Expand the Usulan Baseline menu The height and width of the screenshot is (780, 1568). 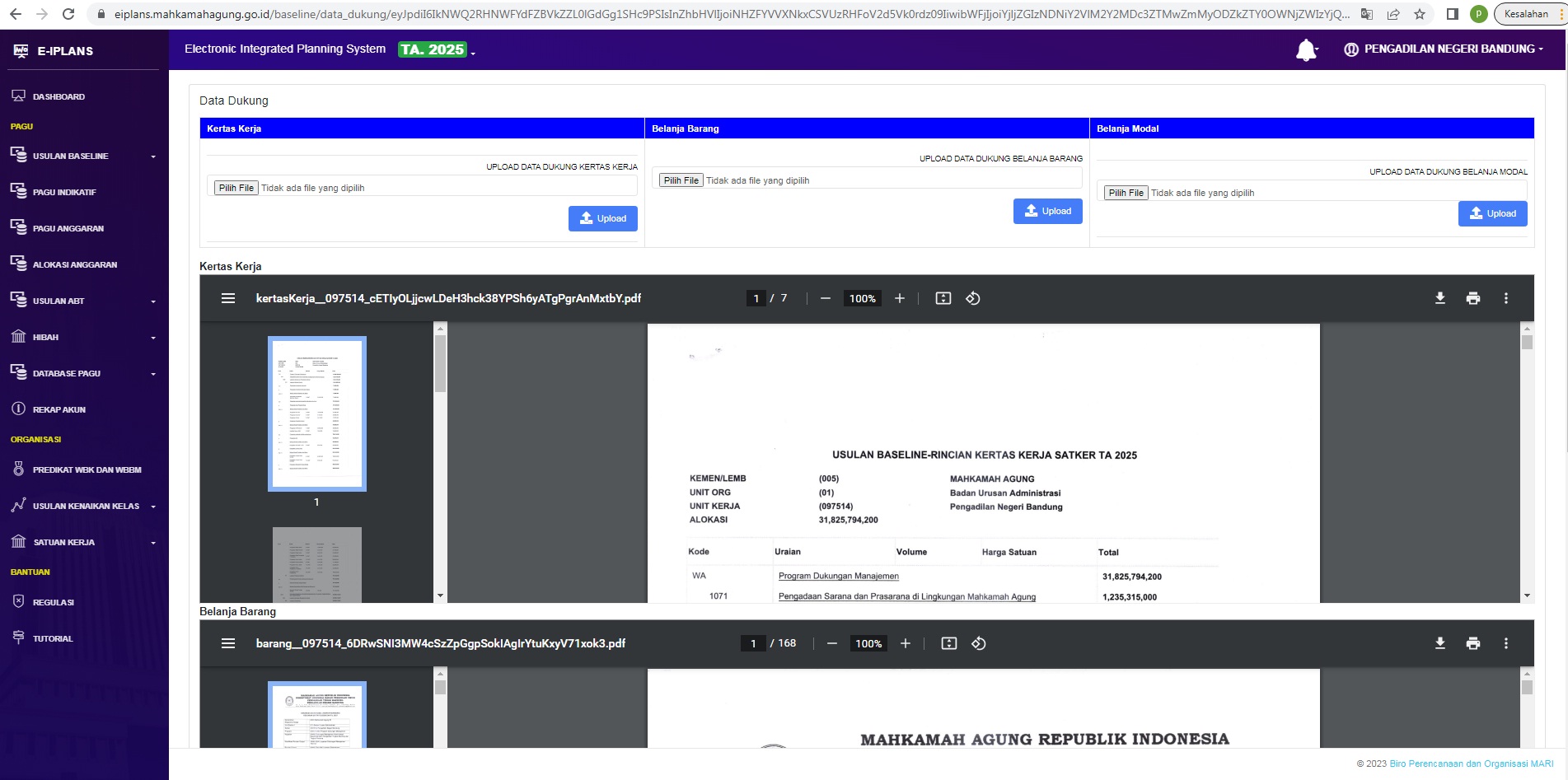[x=82, y=156]
